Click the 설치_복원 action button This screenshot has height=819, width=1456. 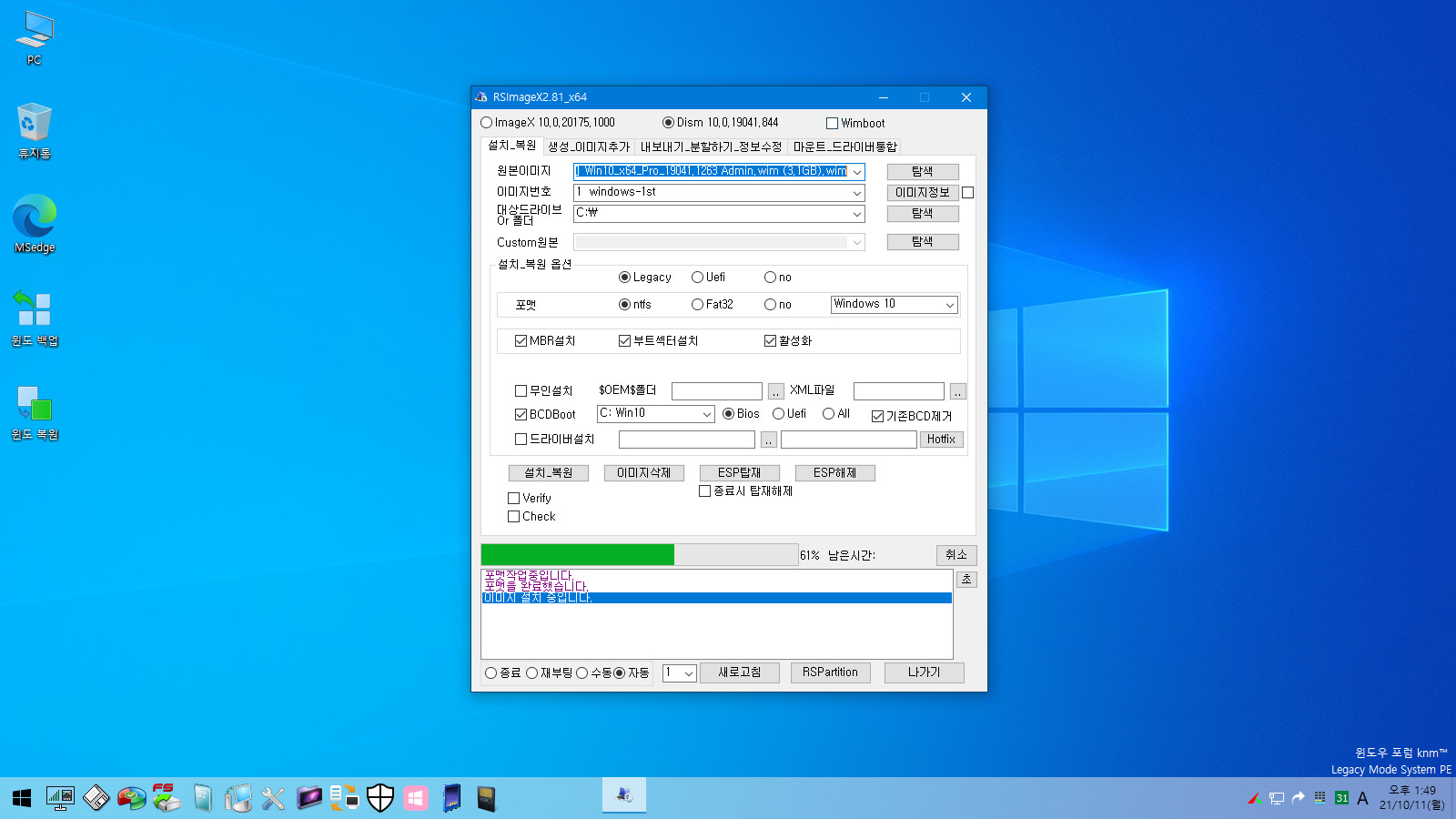(x=549, y=473)
